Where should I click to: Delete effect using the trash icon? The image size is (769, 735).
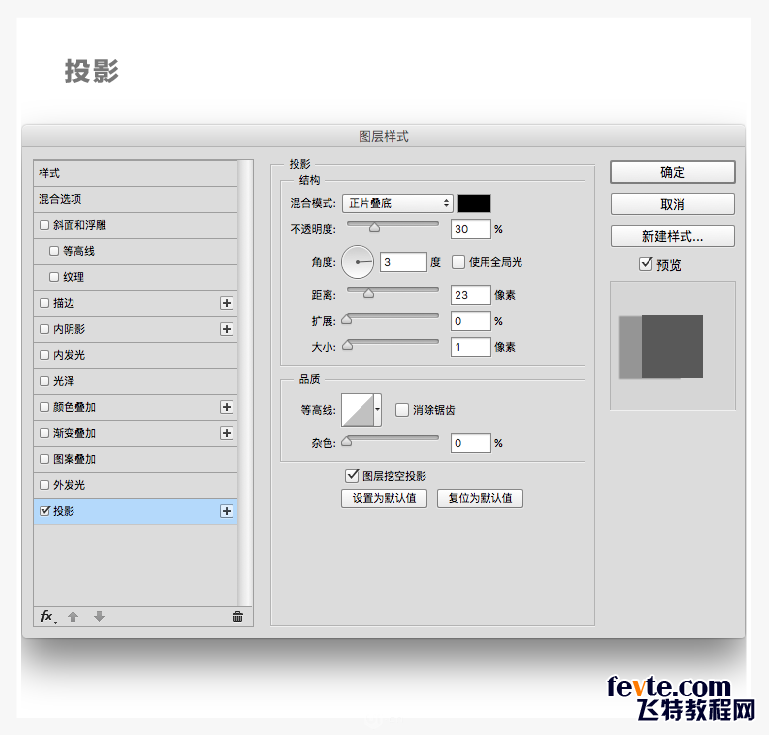238,617
